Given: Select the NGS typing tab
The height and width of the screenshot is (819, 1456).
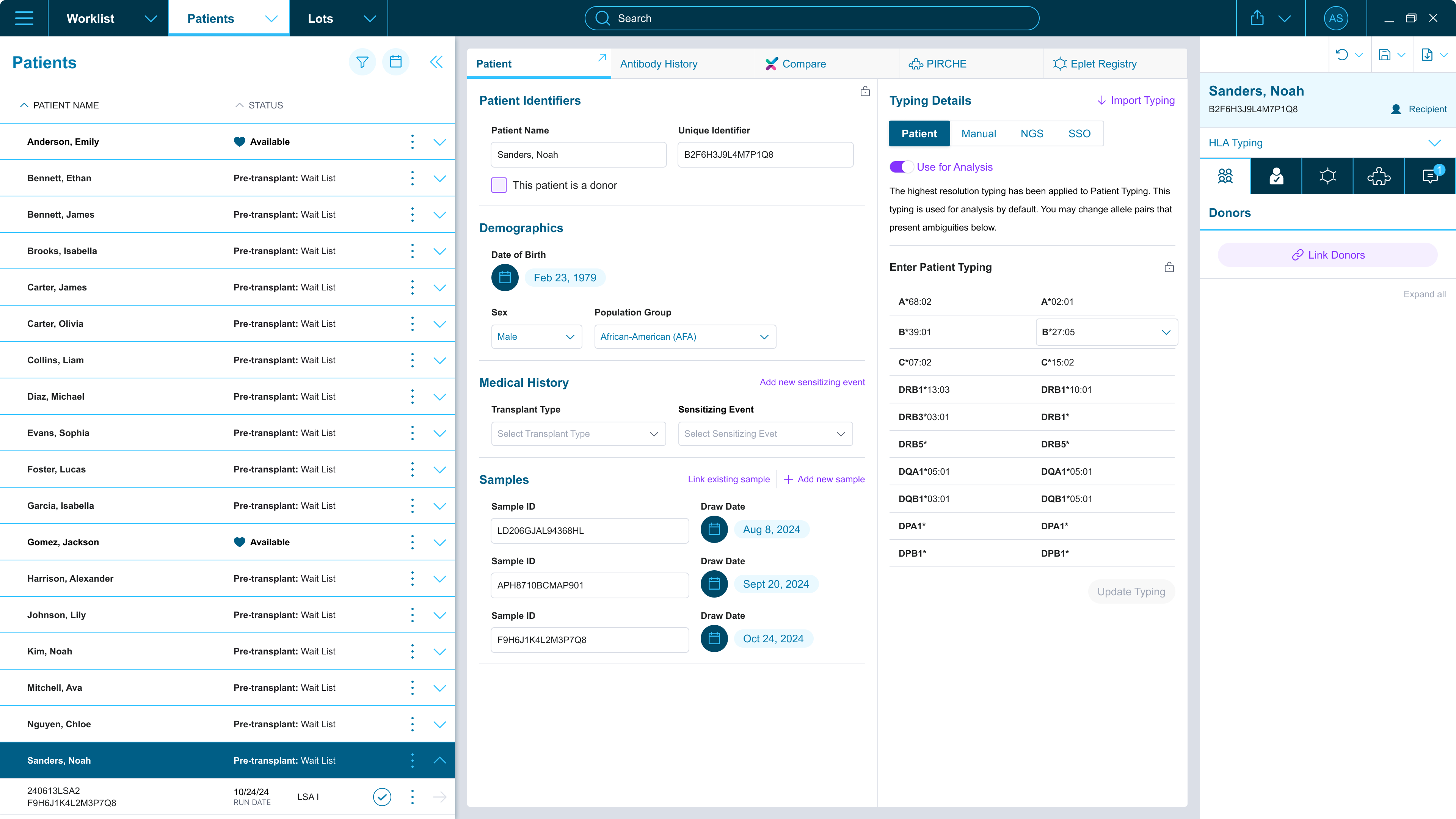Looking at the screenshot, I should coord(1031,134).
